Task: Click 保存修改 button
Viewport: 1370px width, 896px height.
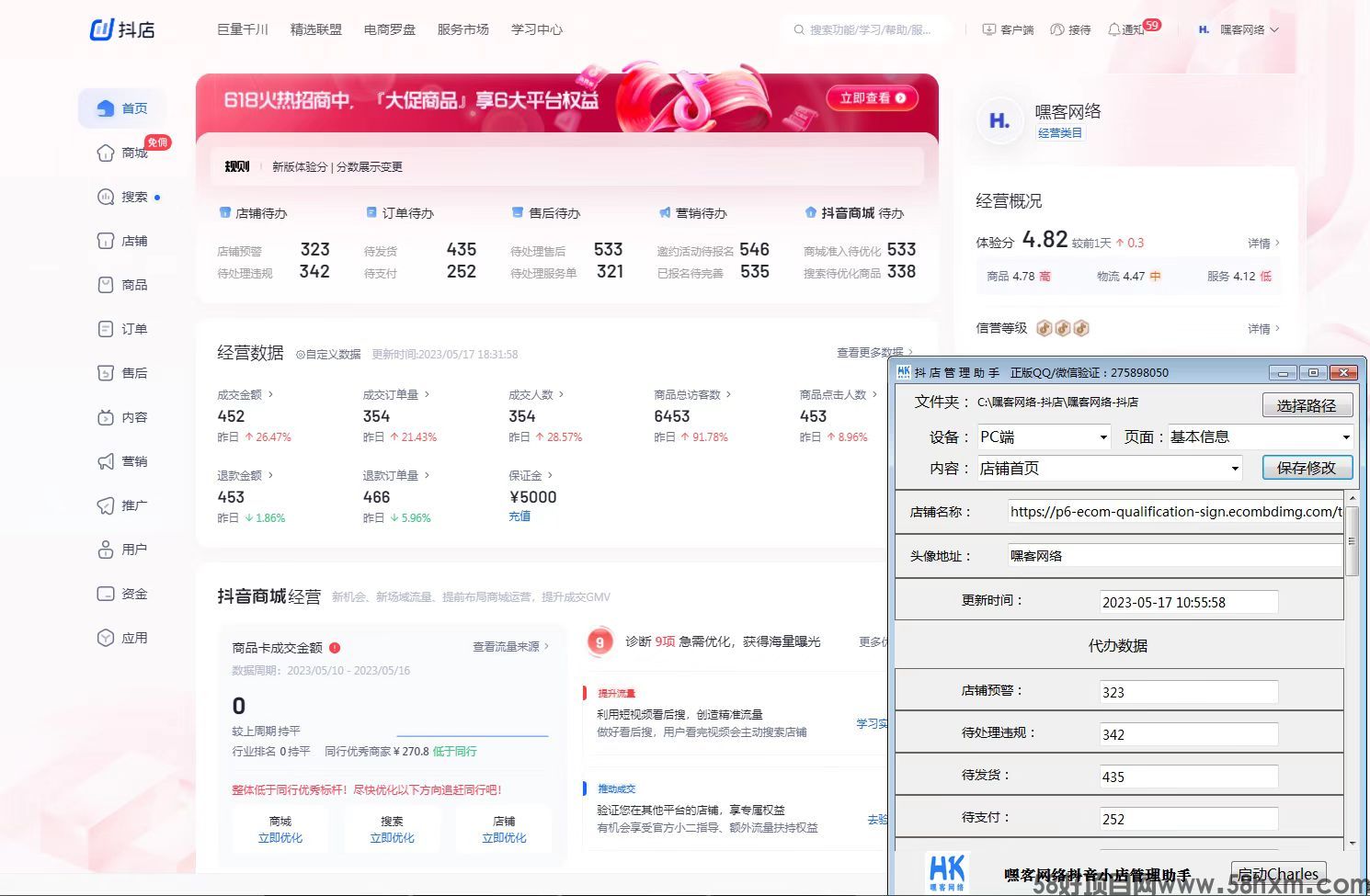Action: 1307,468
